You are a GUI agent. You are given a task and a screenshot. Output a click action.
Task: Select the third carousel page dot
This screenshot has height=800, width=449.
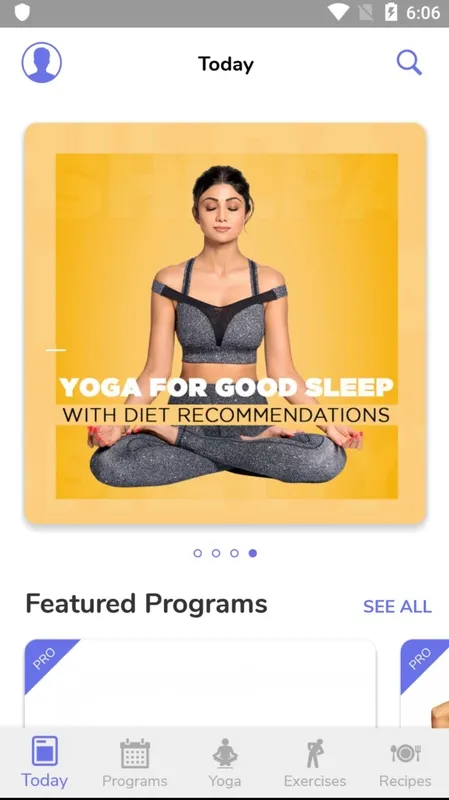click(x=234, y=553)
